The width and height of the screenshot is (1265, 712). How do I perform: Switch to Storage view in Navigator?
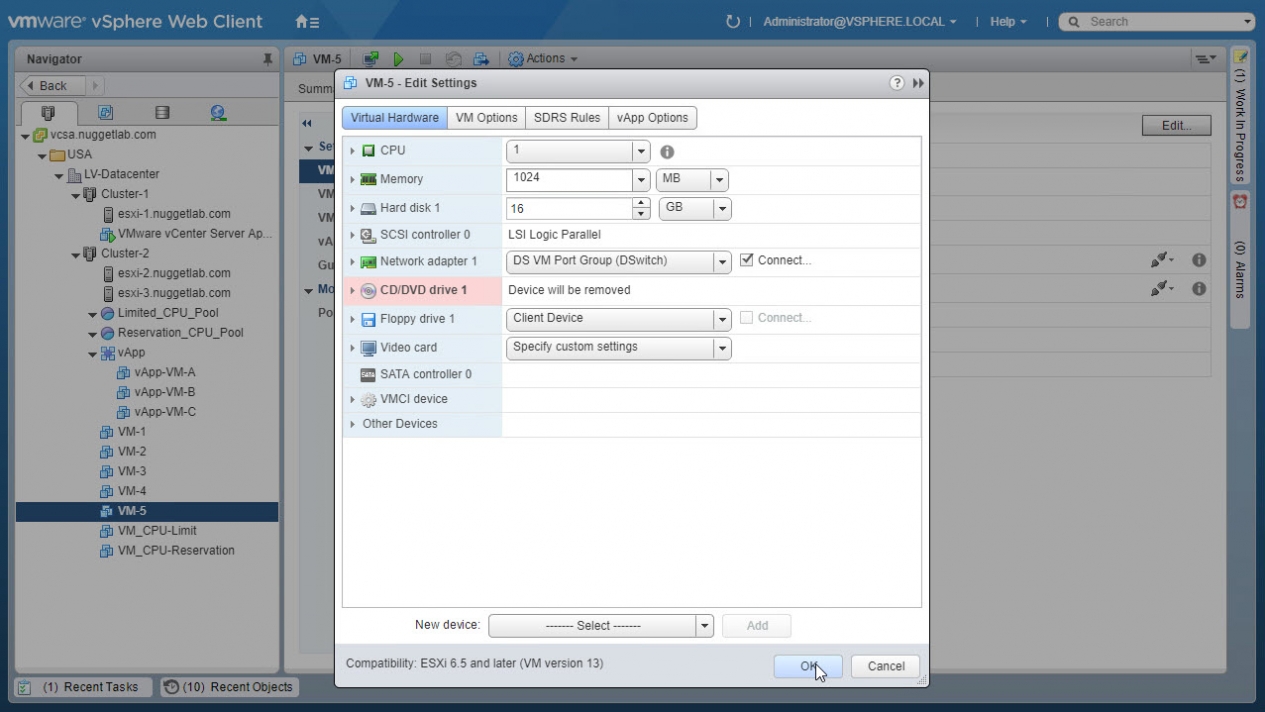(x=161, y=113)
